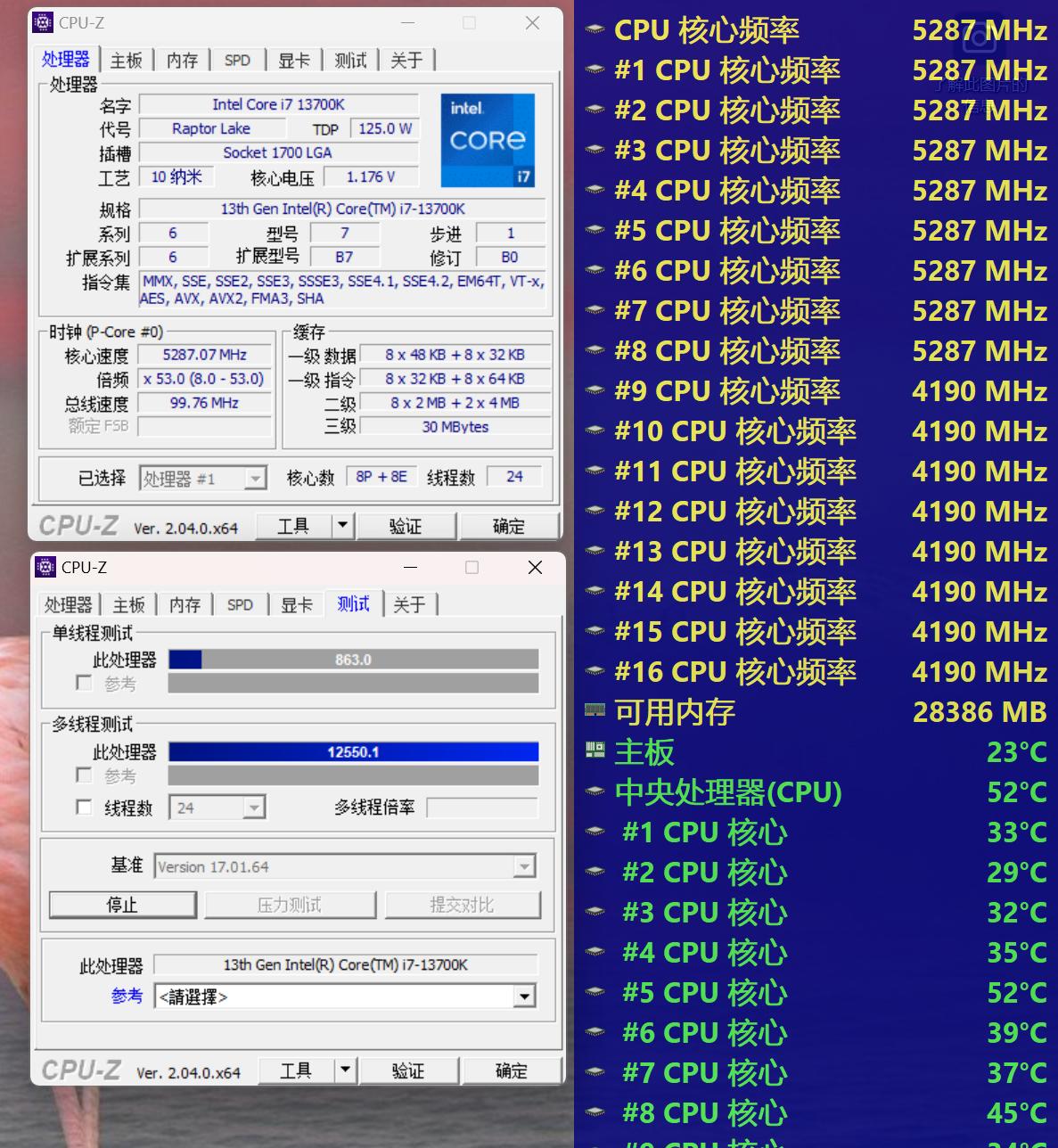1058x1148 pixels.
Task: Click the multithread benchmark progress bar showing 12550.1
Action: pyautogui.click(x=352, y=751)
